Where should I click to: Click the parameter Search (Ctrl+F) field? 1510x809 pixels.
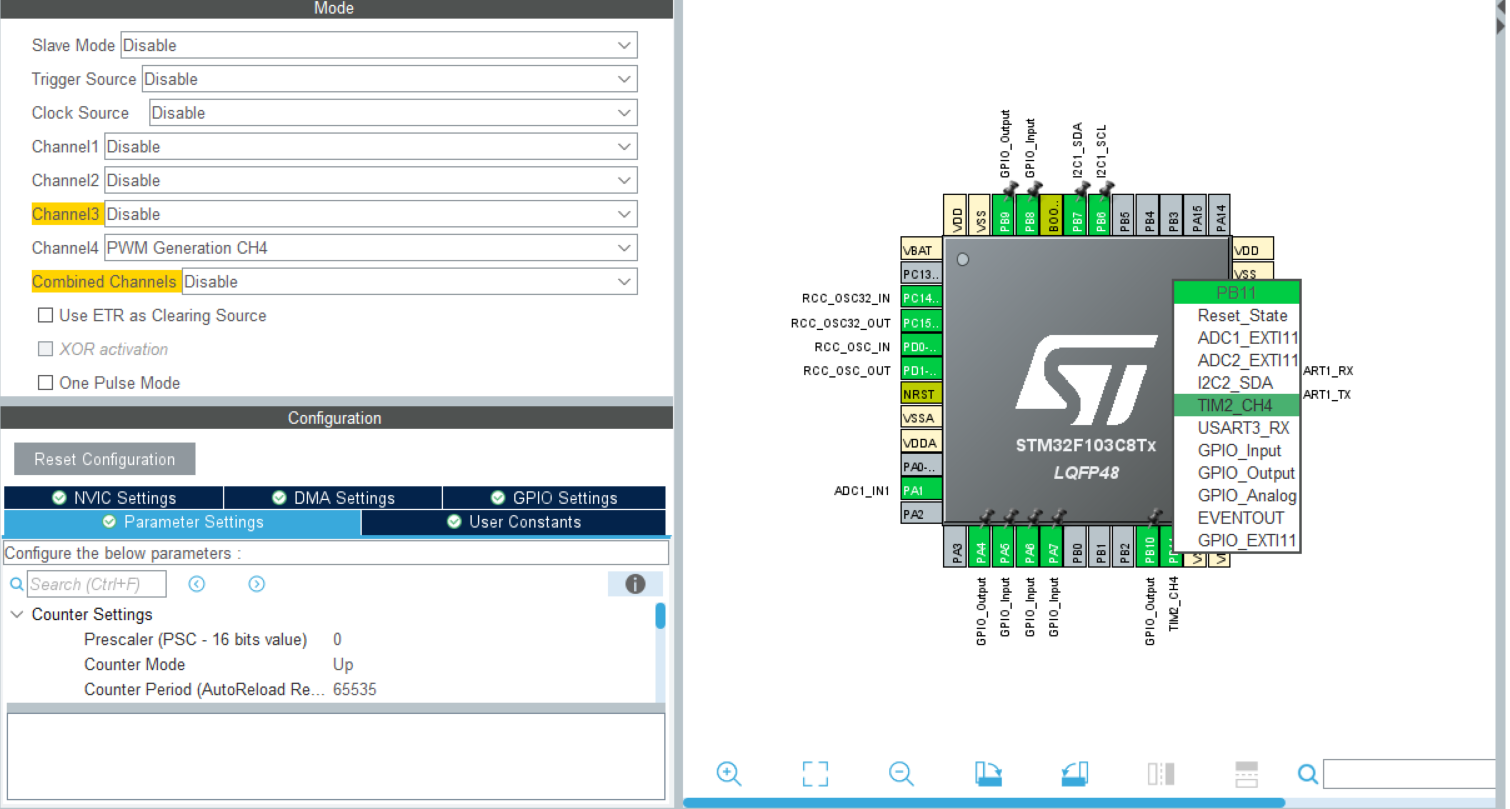pyautogui.click(x=97, y=584)
